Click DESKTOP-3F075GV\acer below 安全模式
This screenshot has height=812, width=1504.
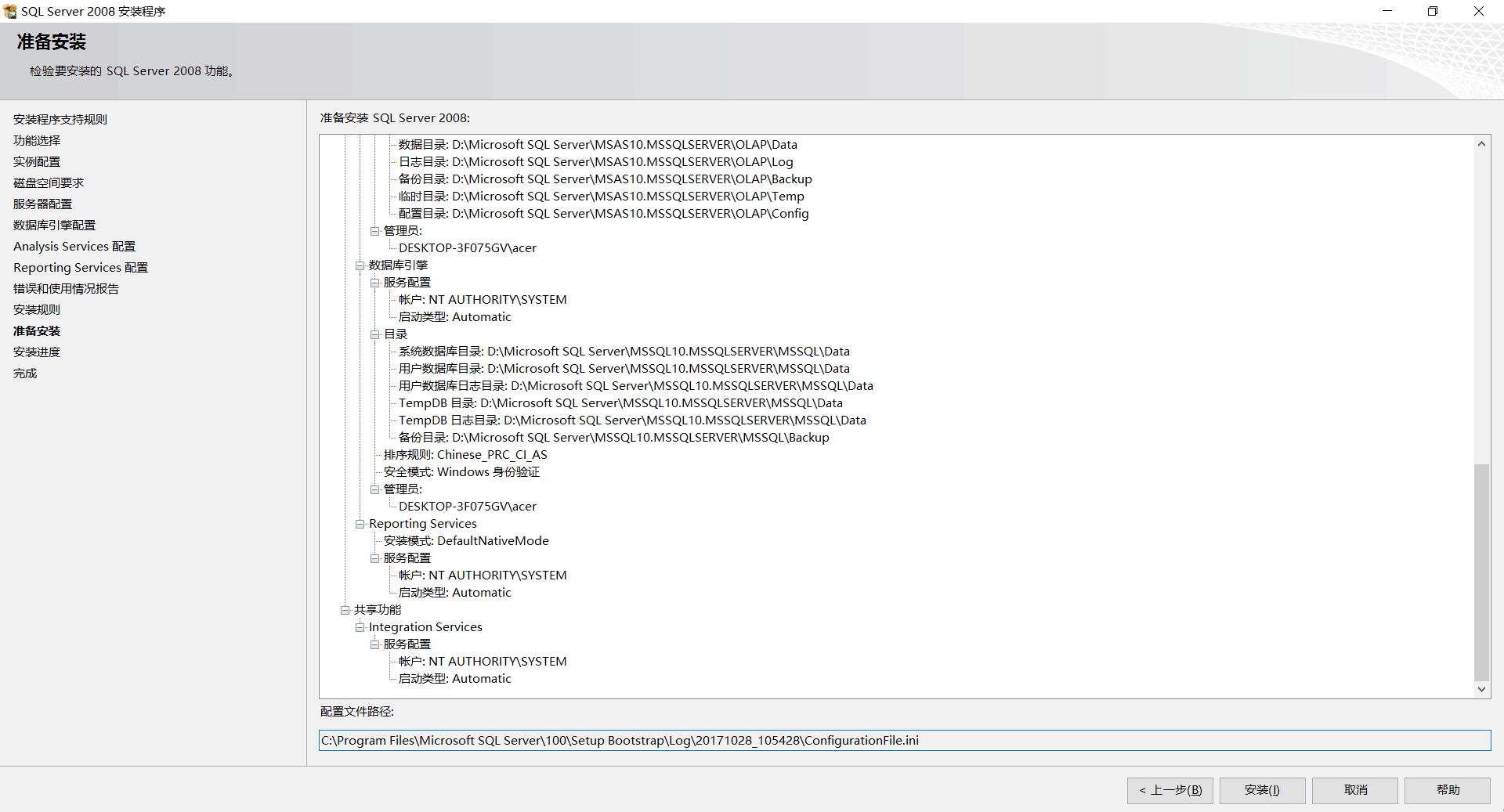(468, 507)
